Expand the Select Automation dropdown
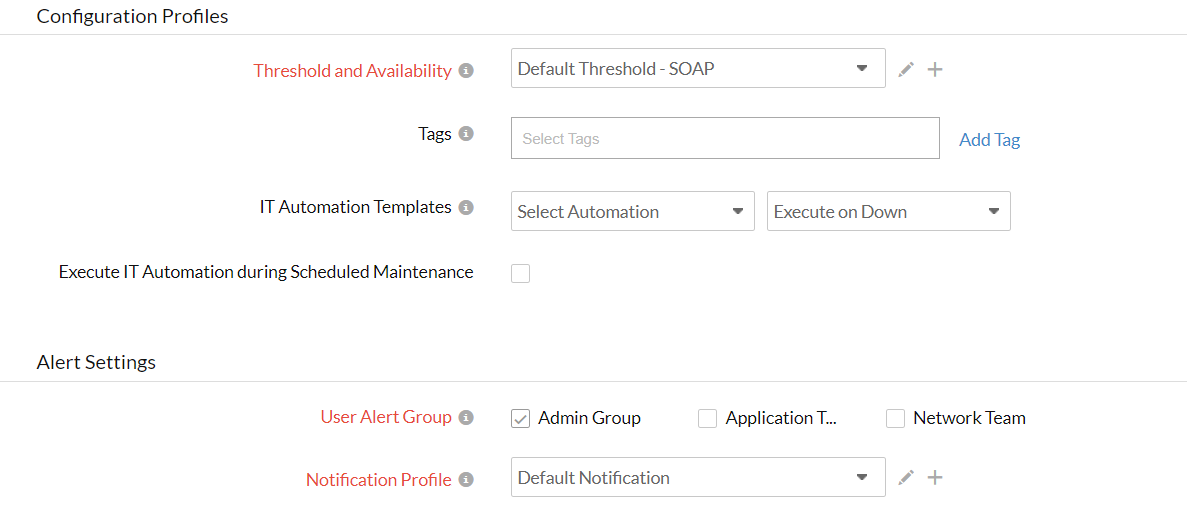 (x=632, y=212)
